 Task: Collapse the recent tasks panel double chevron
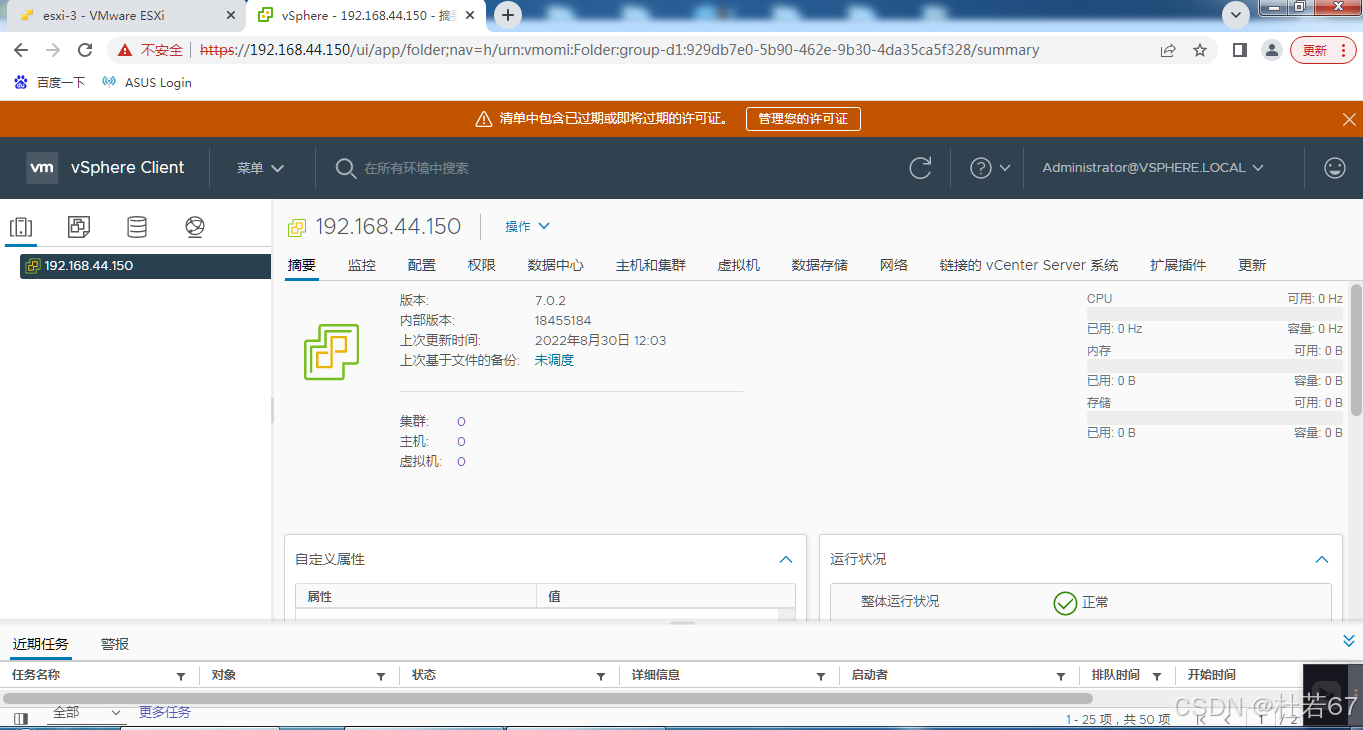[x=1349, y=641]
